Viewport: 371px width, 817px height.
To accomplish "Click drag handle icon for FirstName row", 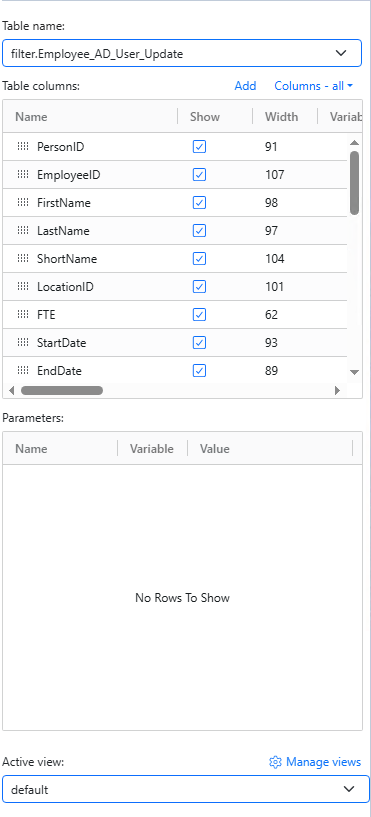I will click(x=22, y=203).
